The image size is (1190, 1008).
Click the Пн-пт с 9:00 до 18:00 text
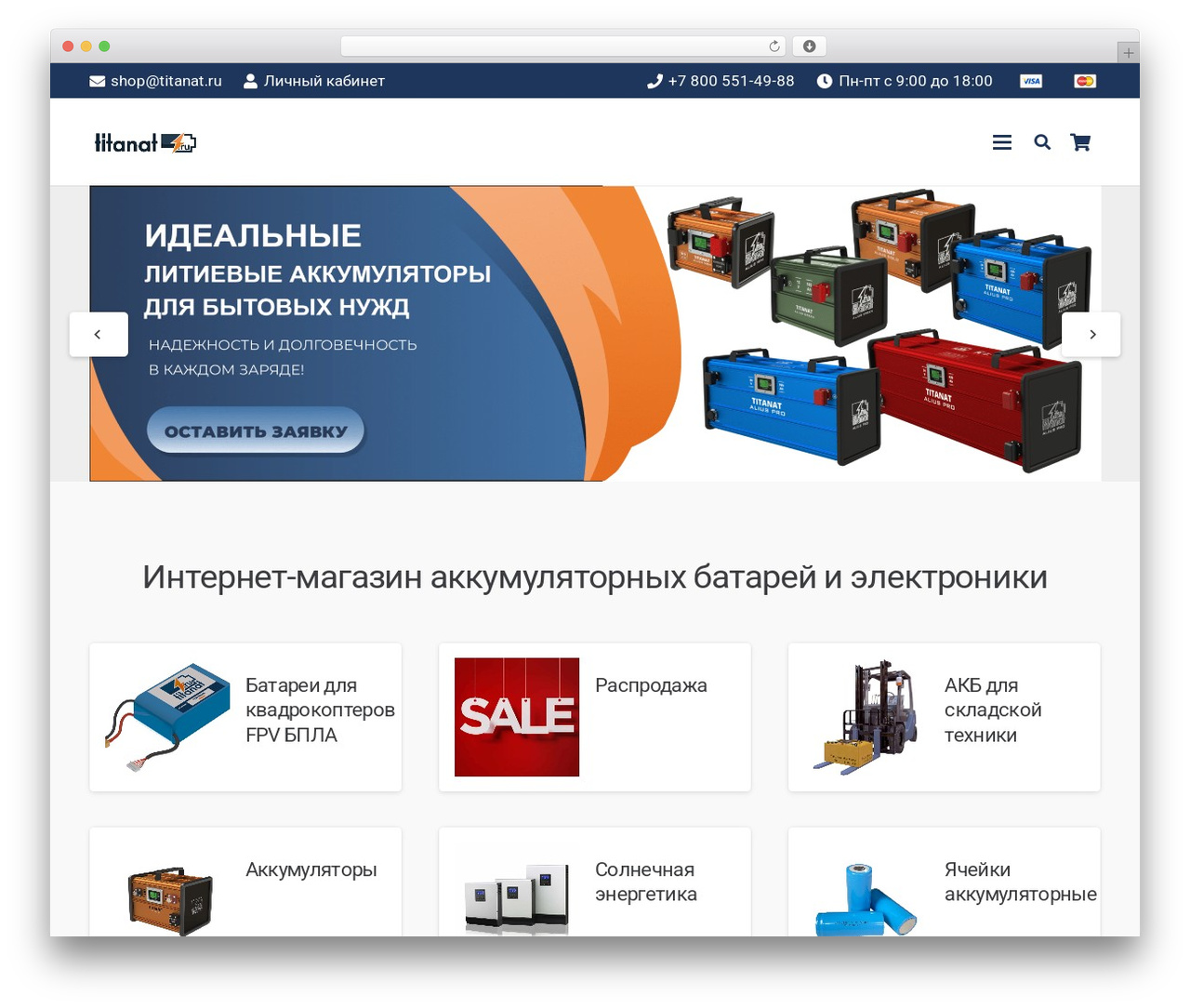(x=916, y=81)
